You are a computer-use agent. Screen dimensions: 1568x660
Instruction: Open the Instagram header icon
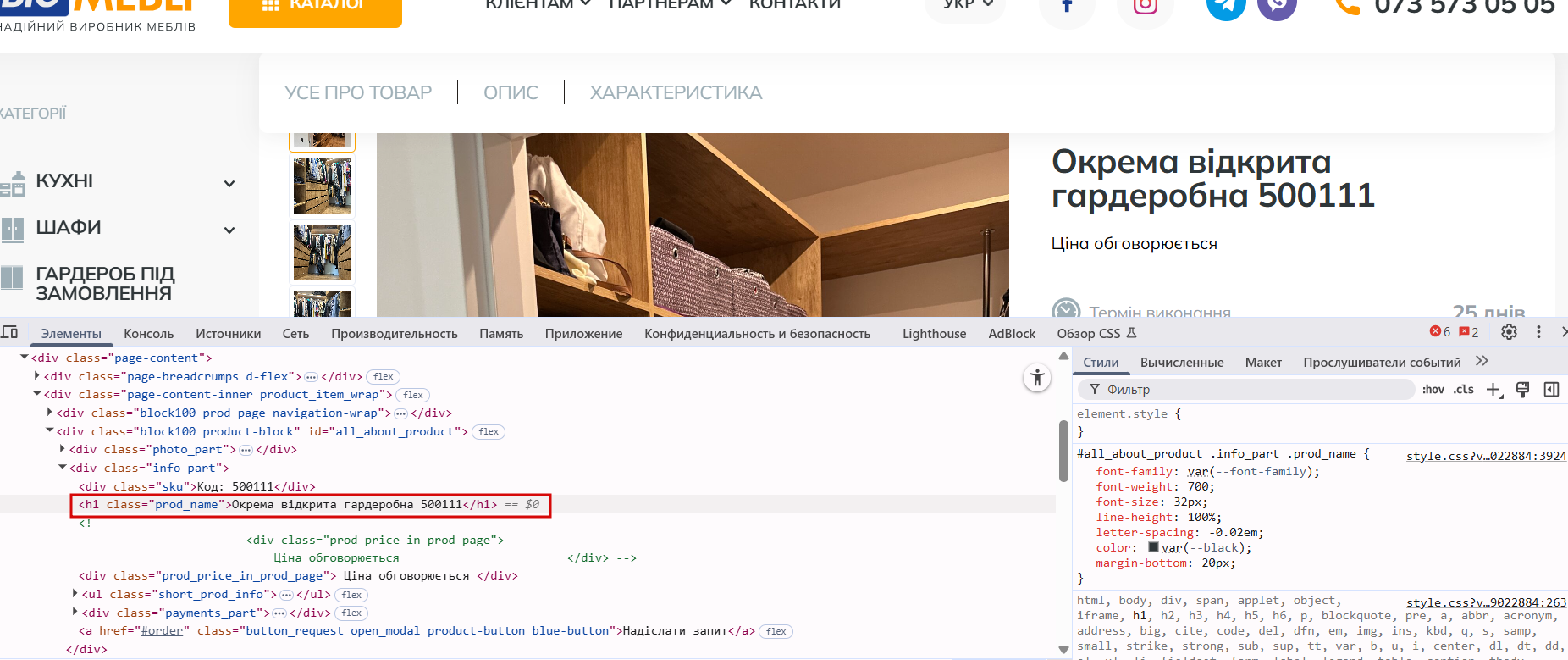(1145, 7)
